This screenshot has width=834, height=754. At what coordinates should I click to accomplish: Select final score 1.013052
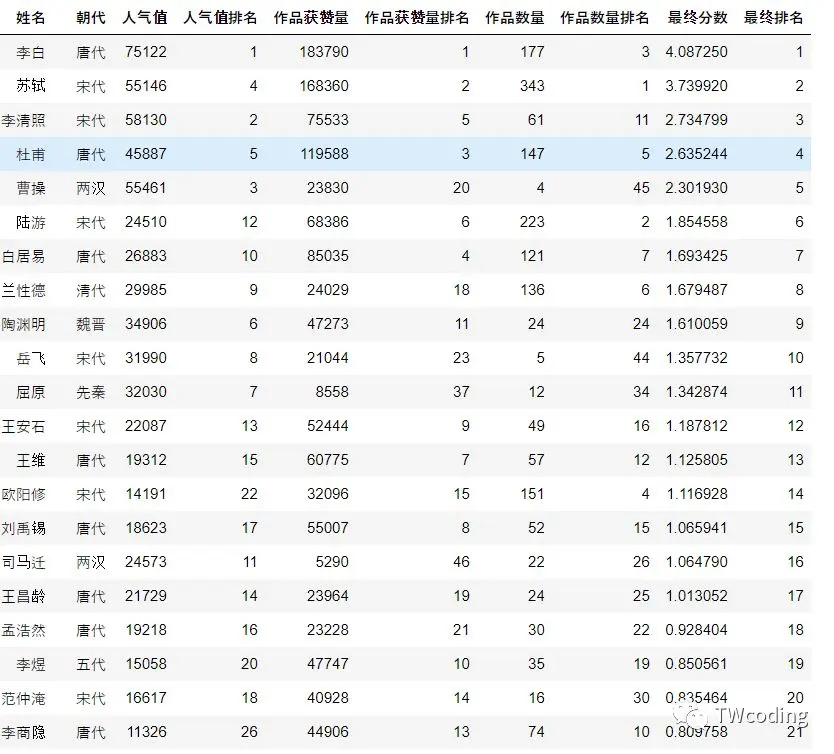tap(697, 597)
